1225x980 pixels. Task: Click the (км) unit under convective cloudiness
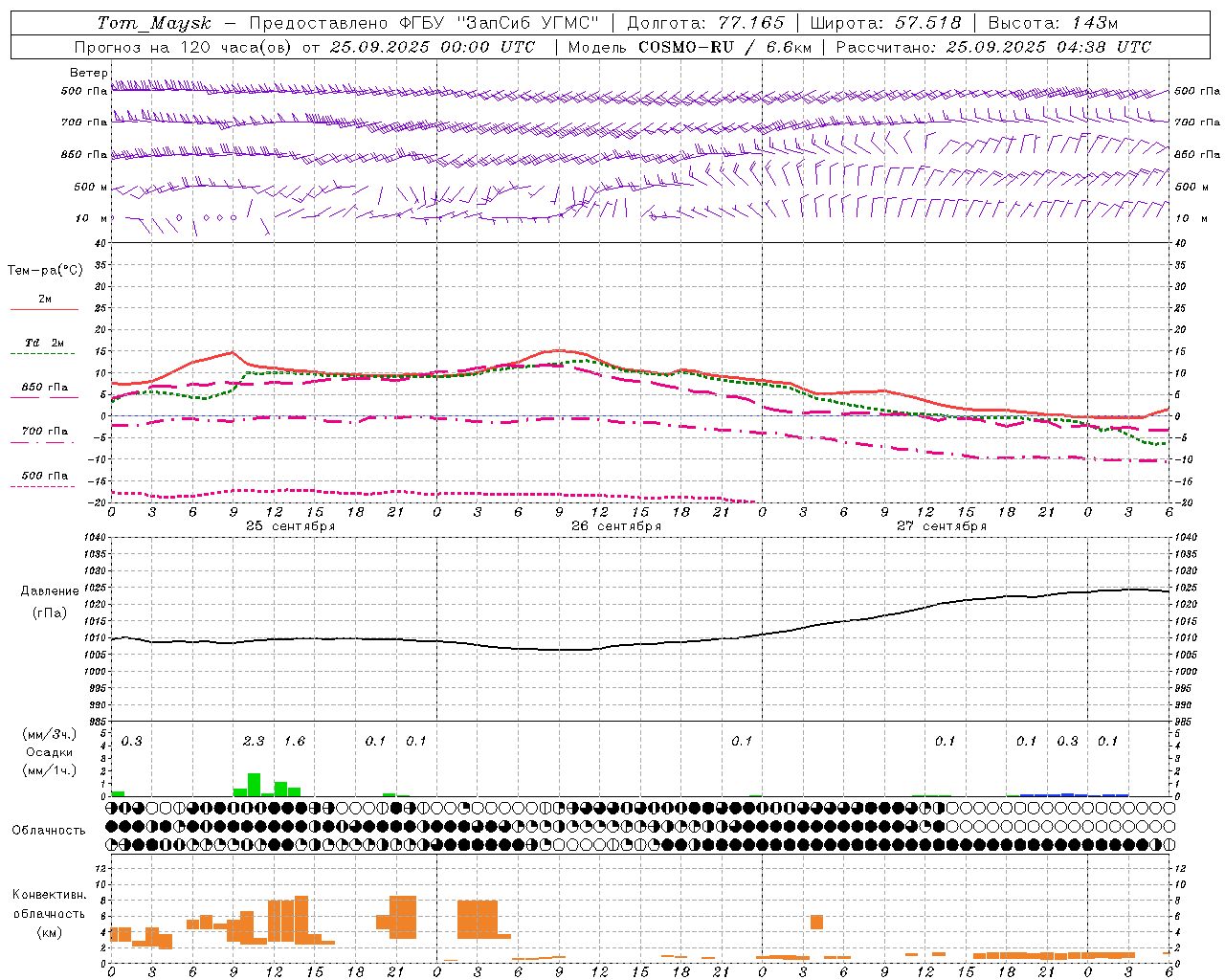(x=50, y=932)
